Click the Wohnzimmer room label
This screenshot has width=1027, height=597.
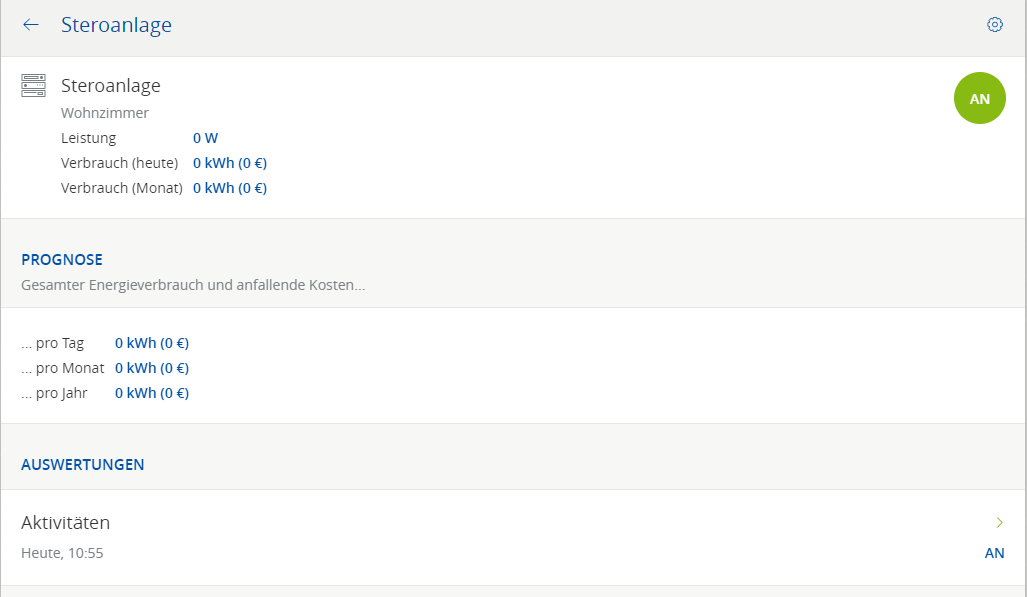click(x=104, y=113)
